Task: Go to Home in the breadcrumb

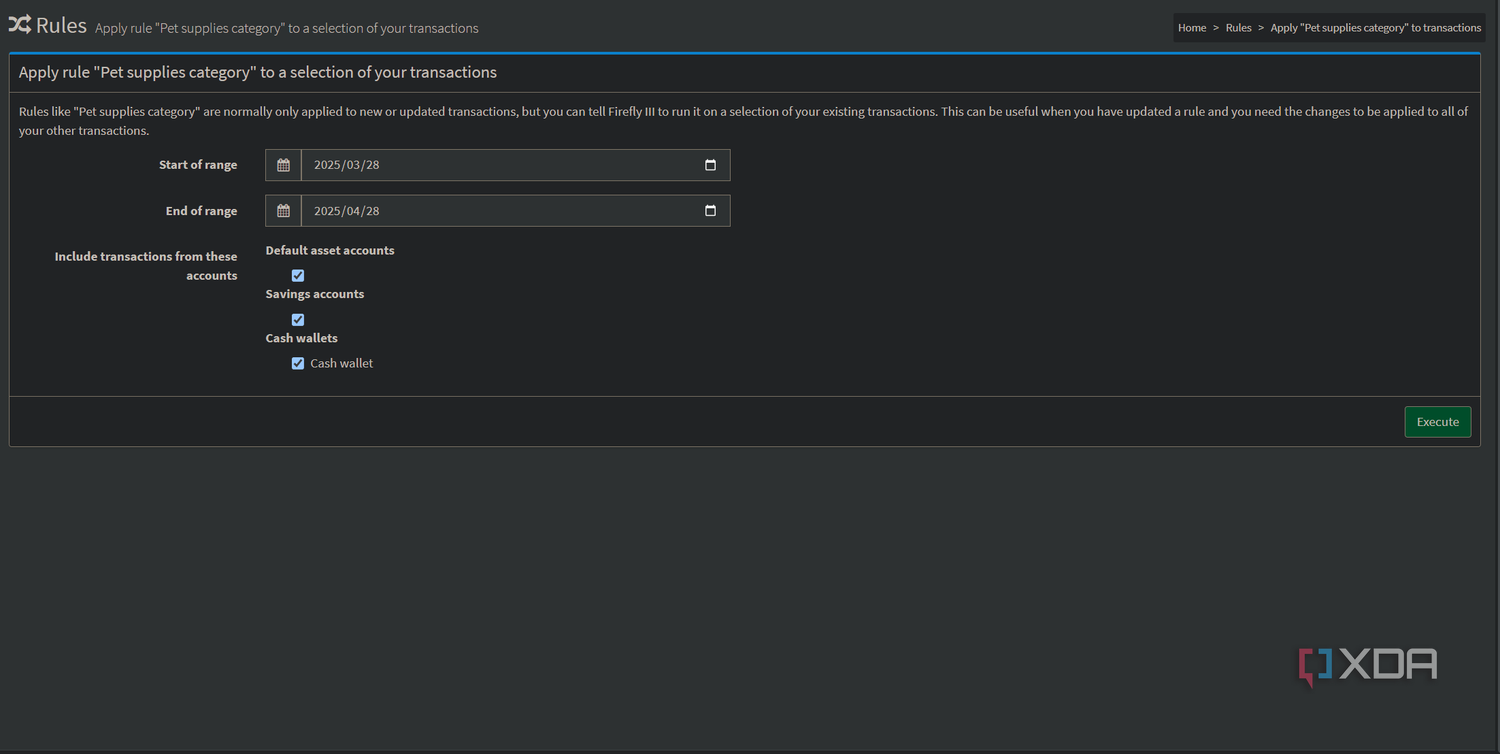Action: pos(1191,28)
